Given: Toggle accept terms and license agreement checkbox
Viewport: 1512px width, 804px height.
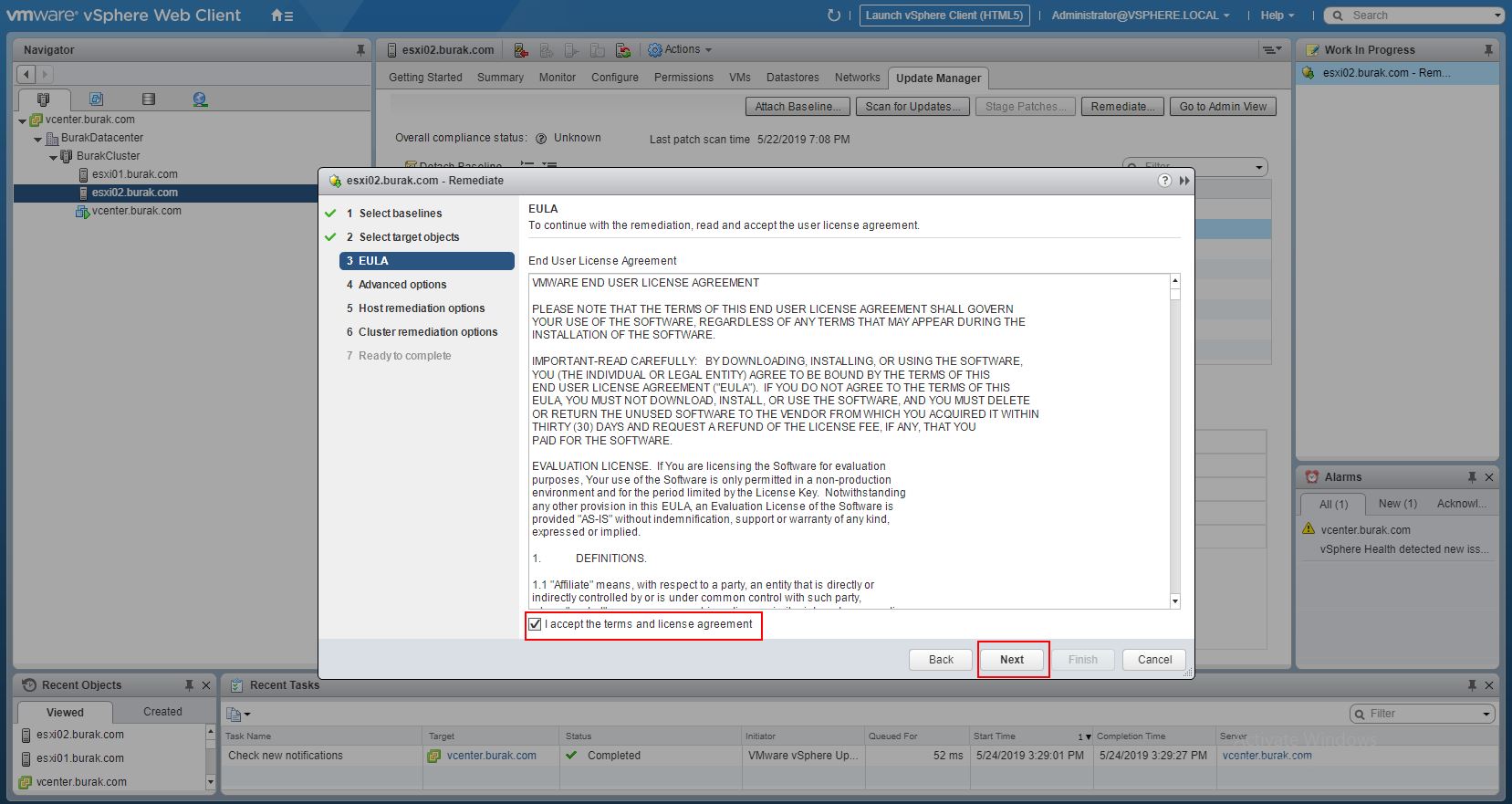Looking at the screenshot, I should point(535,624).
